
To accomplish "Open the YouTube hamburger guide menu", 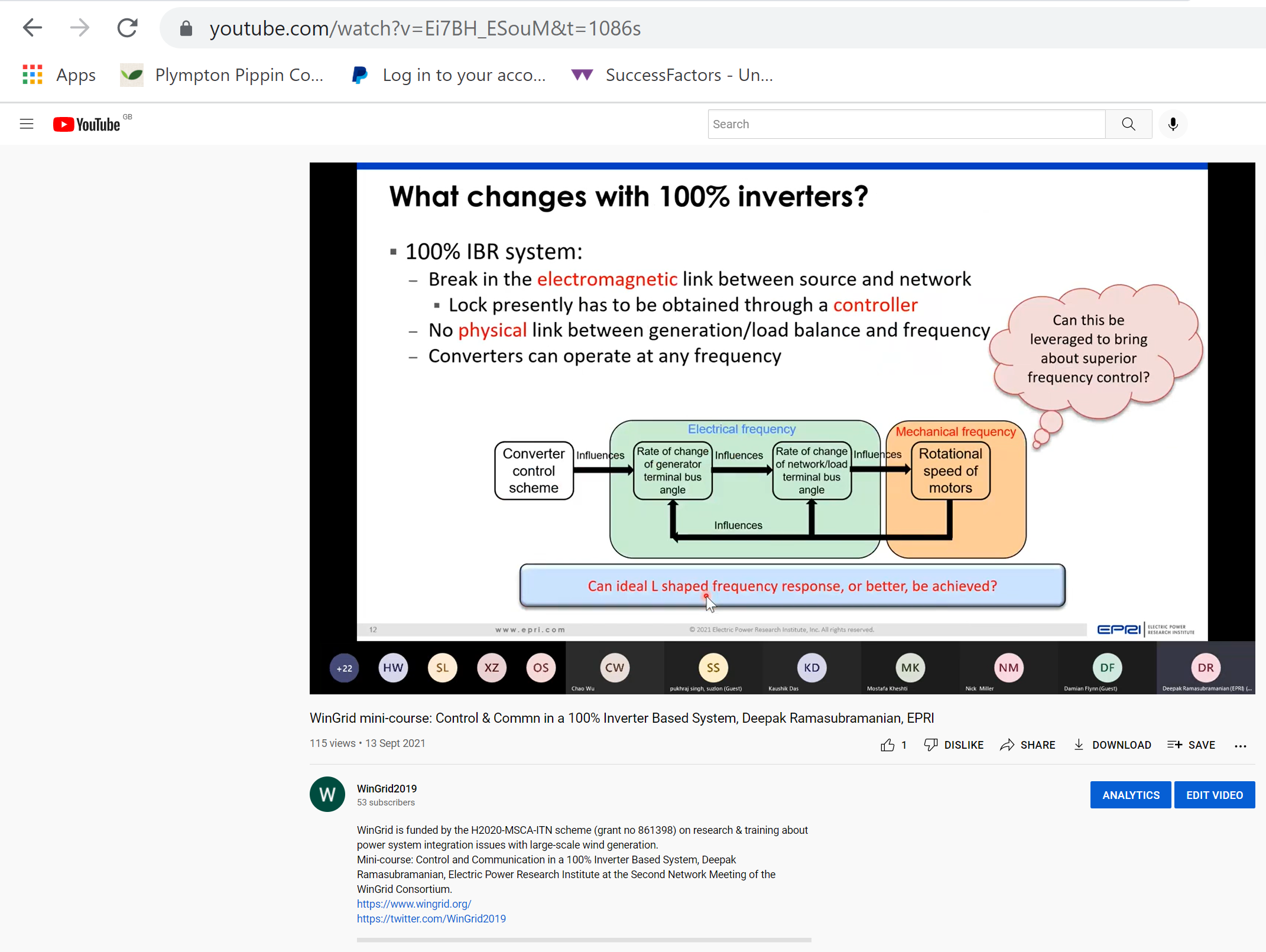I will pos(27,124).
